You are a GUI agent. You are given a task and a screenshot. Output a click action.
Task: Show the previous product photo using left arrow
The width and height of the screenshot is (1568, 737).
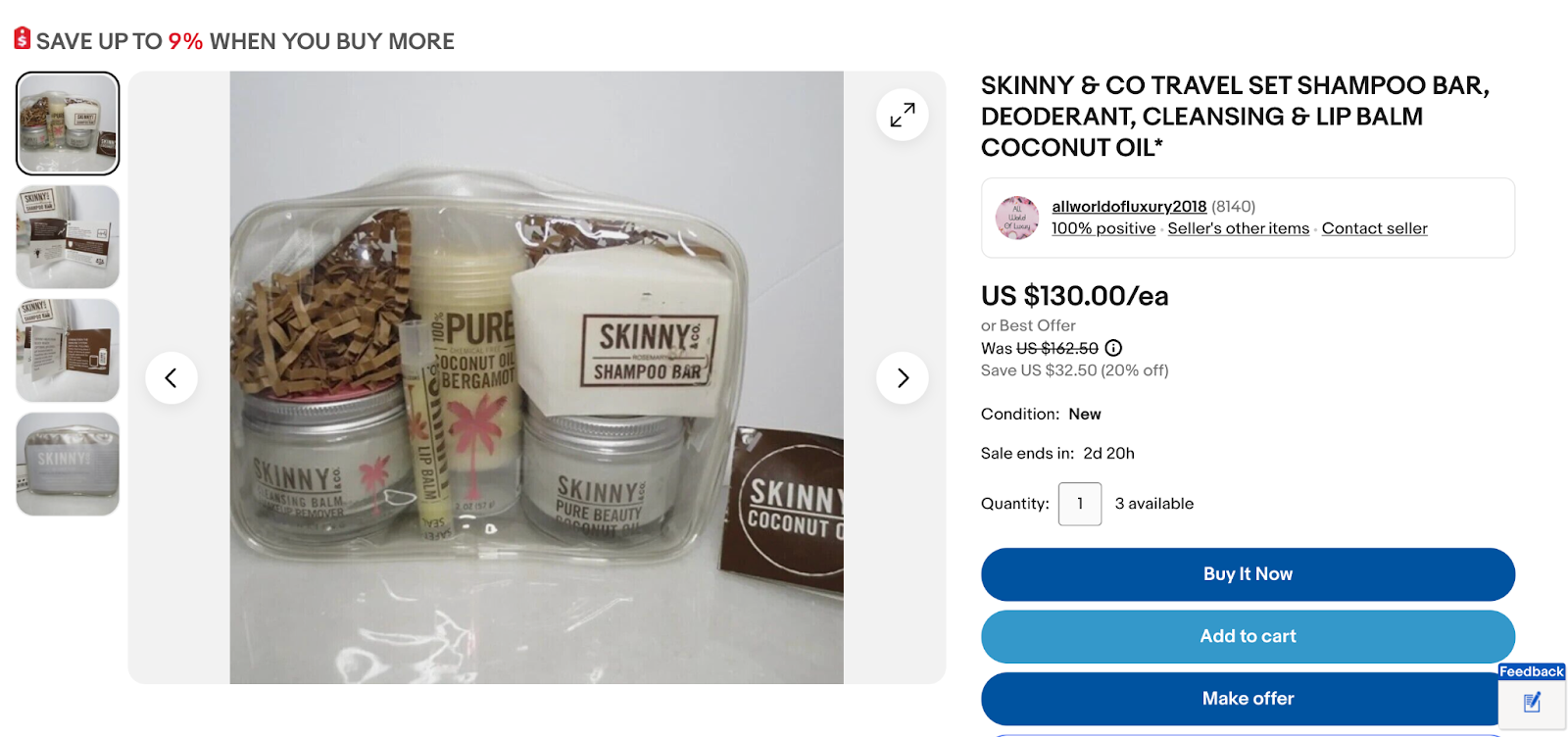[x=171, y=377]
